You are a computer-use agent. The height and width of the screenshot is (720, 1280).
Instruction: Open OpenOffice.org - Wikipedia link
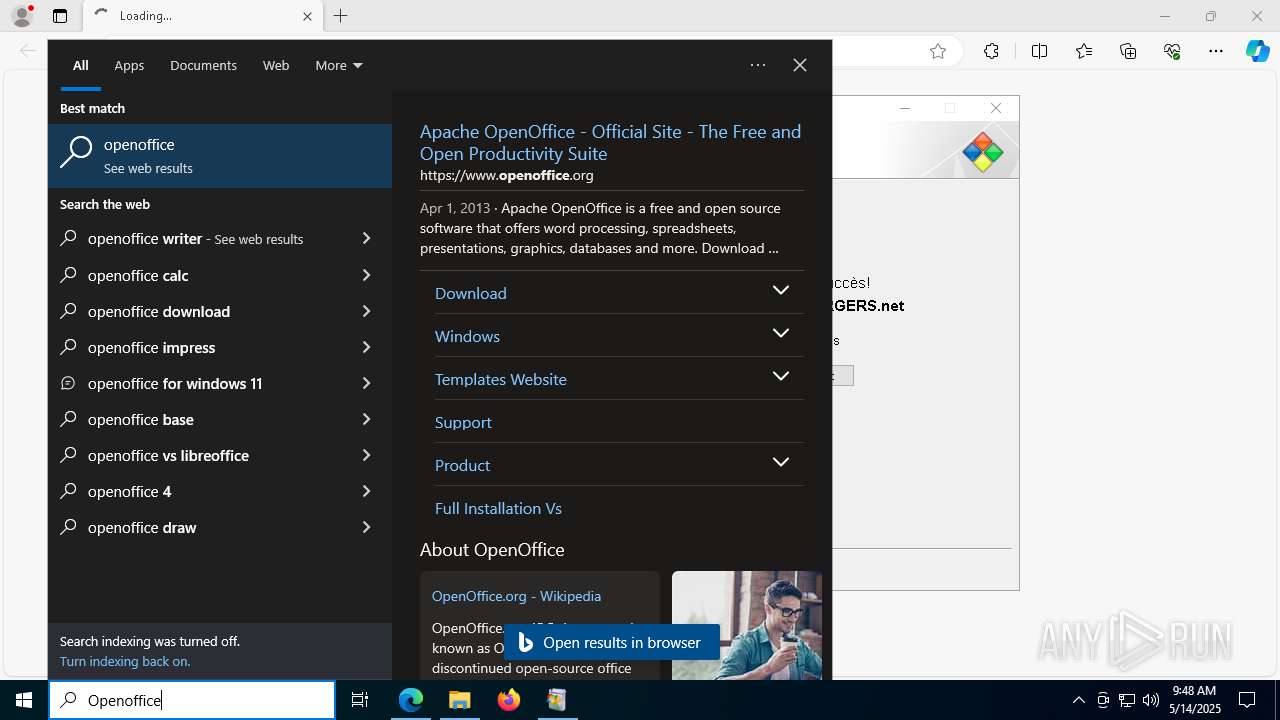[516, 596]
